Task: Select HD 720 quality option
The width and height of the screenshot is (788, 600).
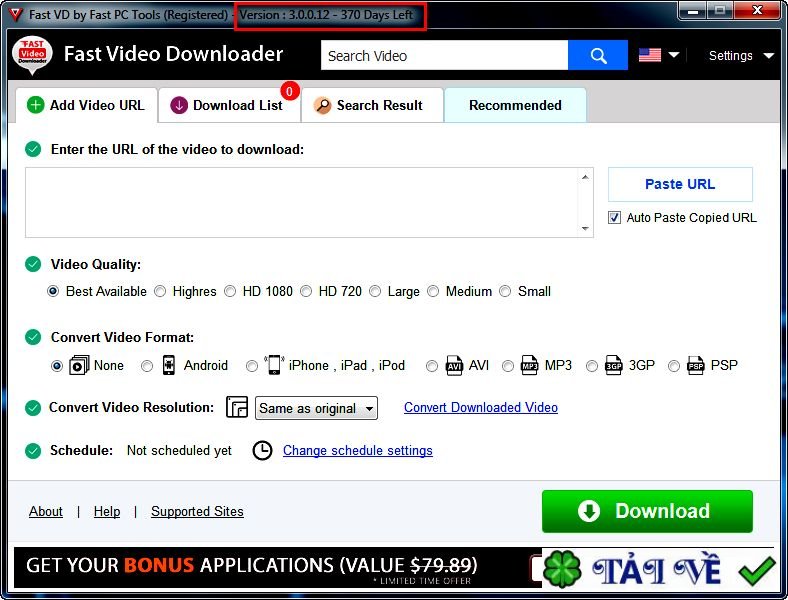Action: [306, 291]
